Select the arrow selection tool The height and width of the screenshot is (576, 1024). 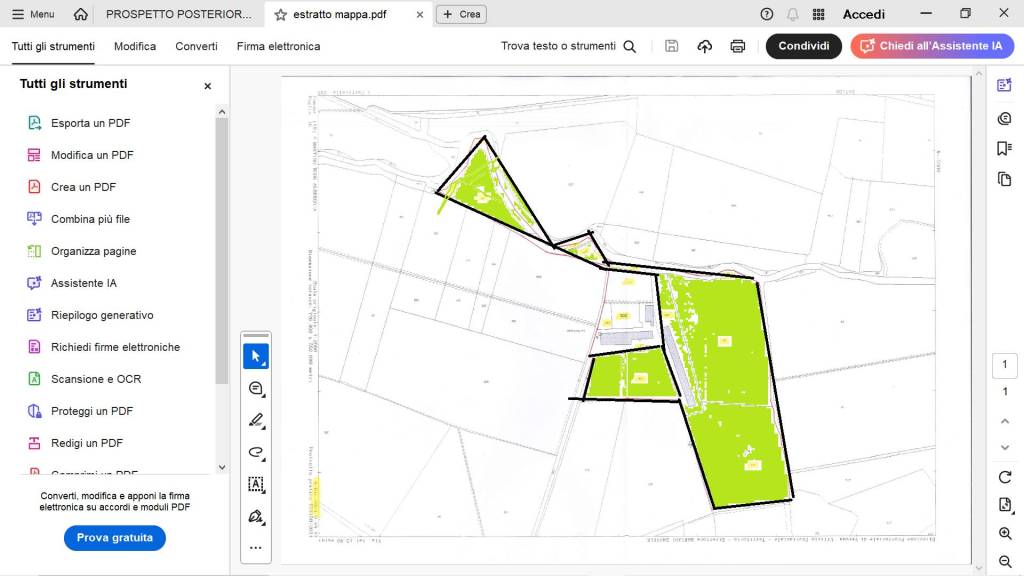point(256,356)
